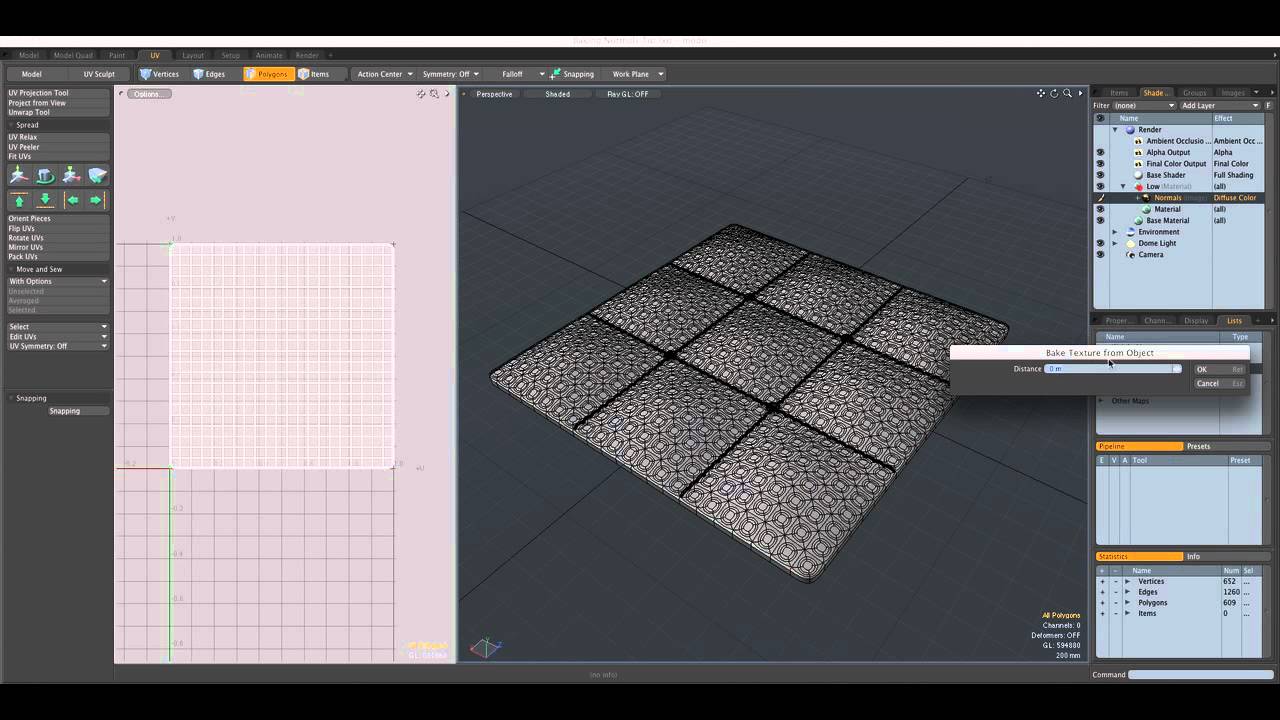The height and width of the screenshot is (720, 1280).
Task: Click the align down green arrow icon
Action: pyautogui.click(x=45, y=200)
